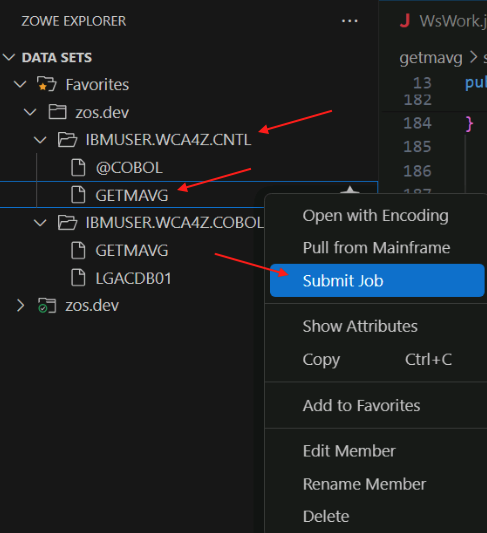Collapse the DATA SETS section
The width and height of the screenshot is (487, 533).
click(9, 57)
